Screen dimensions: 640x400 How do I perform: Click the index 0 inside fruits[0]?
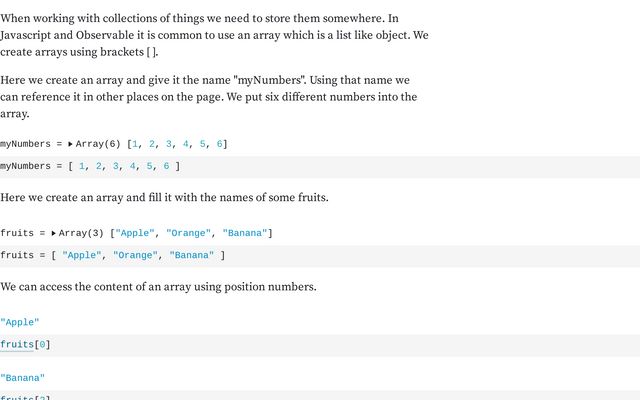42,345
